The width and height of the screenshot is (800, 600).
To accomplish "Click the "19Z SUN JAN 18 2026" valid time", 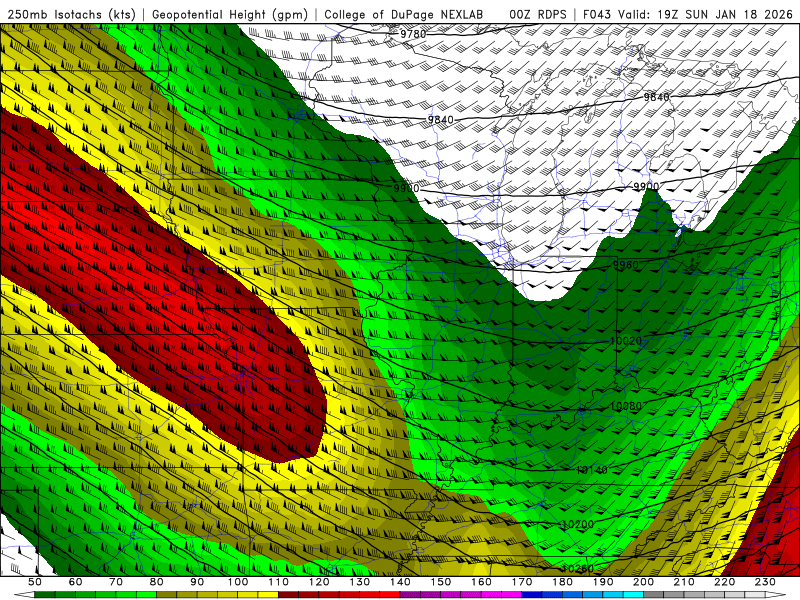I will [726, 14].
